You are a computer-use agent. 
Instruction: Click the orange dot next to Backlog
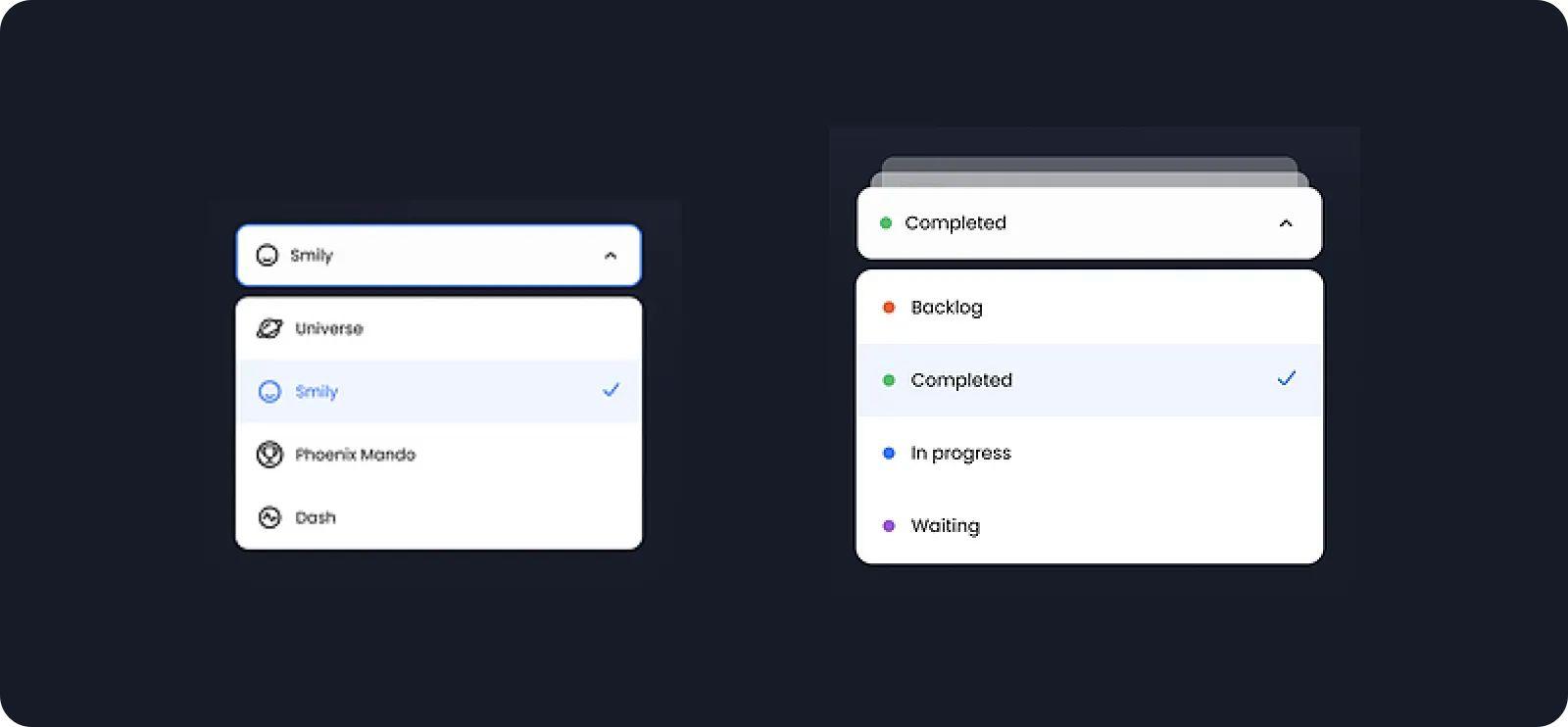(889, 308)
